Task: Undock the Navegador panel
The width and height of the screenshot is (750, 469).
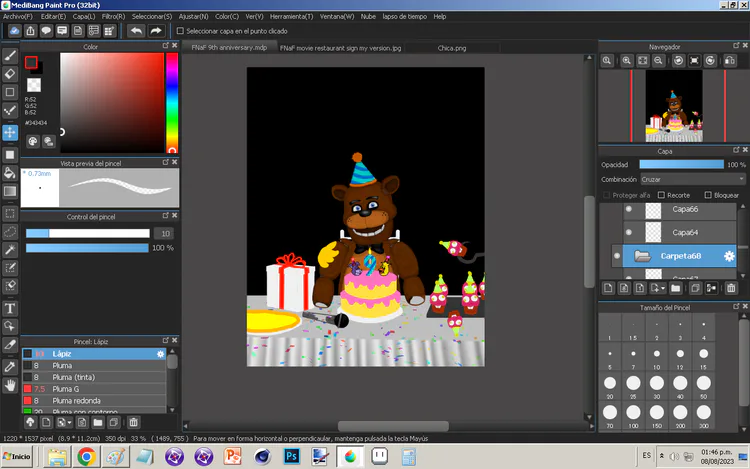Action: 736,45
